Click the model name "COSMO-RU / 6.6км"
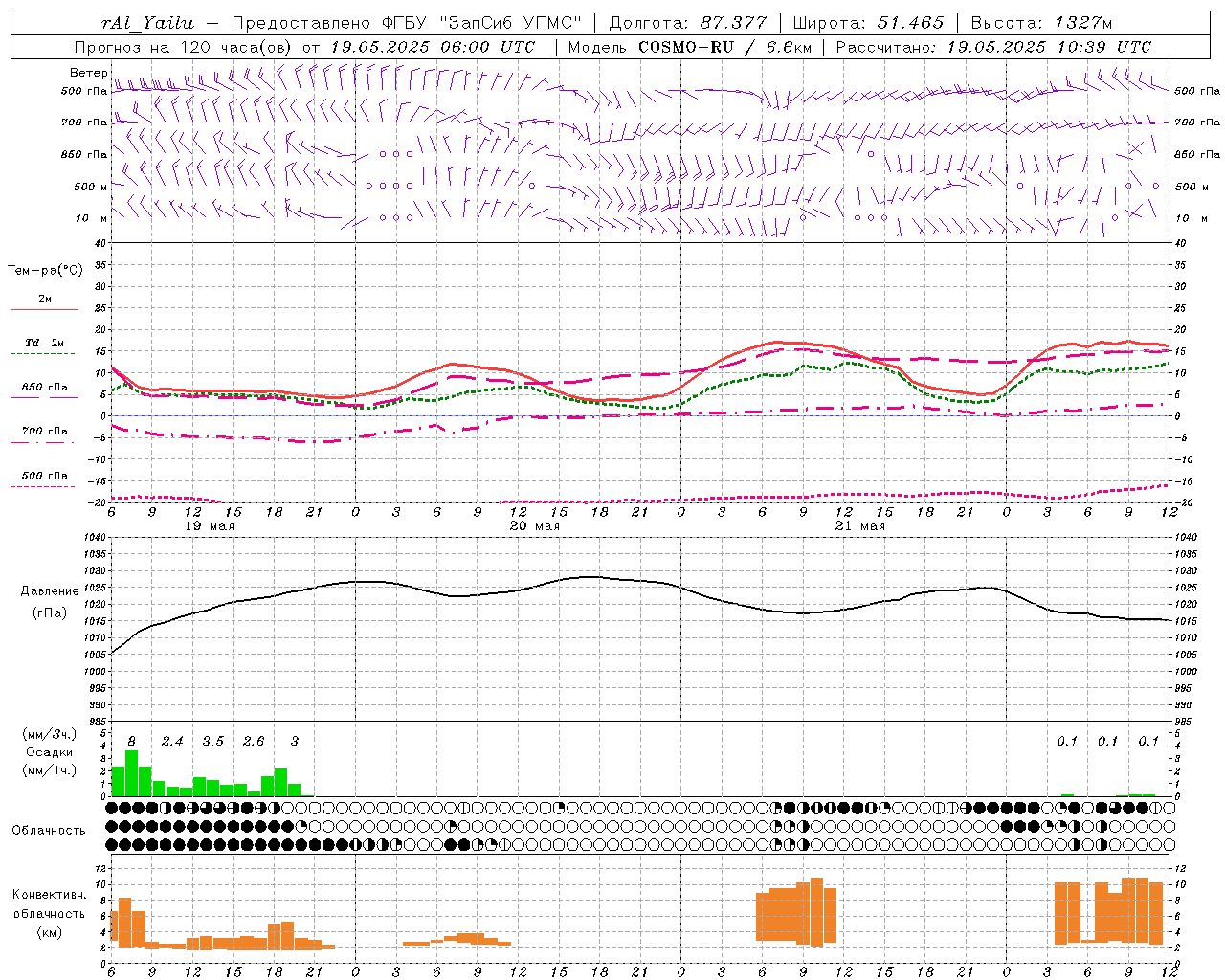This screenshot has height=980, width=1225. pyautogui.click(x=724, y=47)
